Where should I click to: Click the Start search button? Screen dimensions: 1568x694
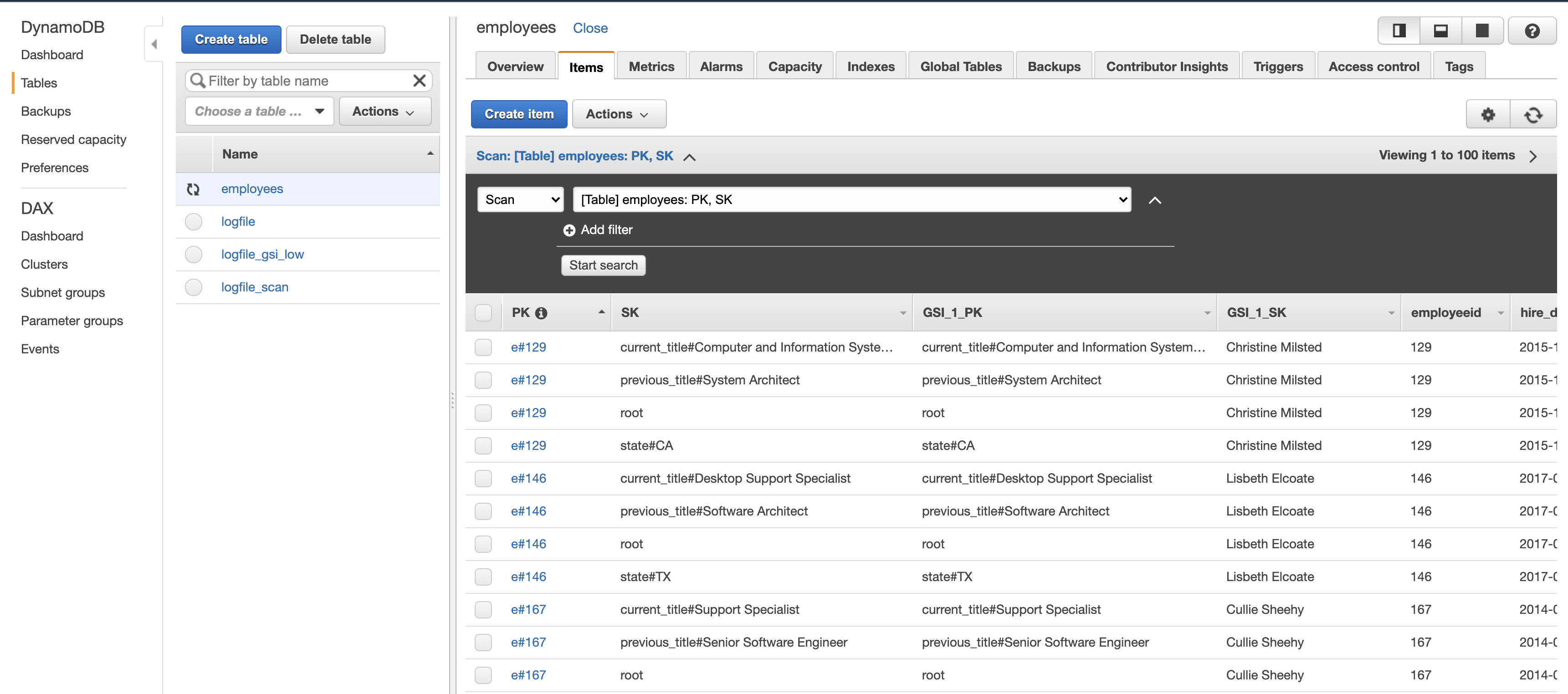pyautogui.click(x=603, y=265)
